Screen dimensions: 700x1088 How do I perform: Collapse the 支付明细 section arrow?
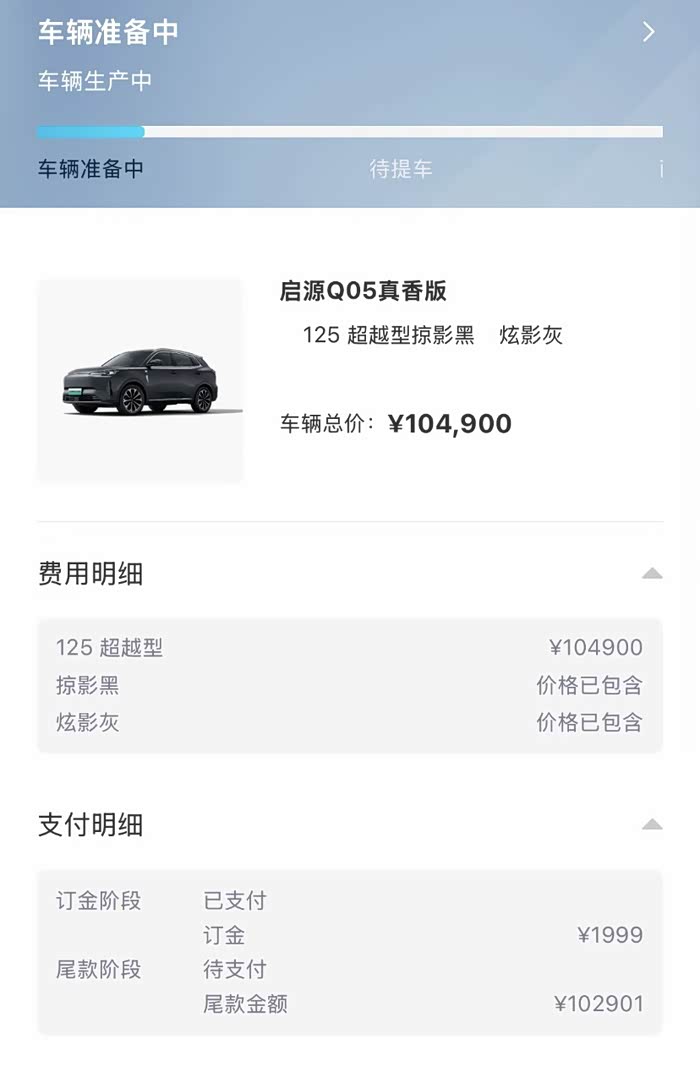coord(652,825)
